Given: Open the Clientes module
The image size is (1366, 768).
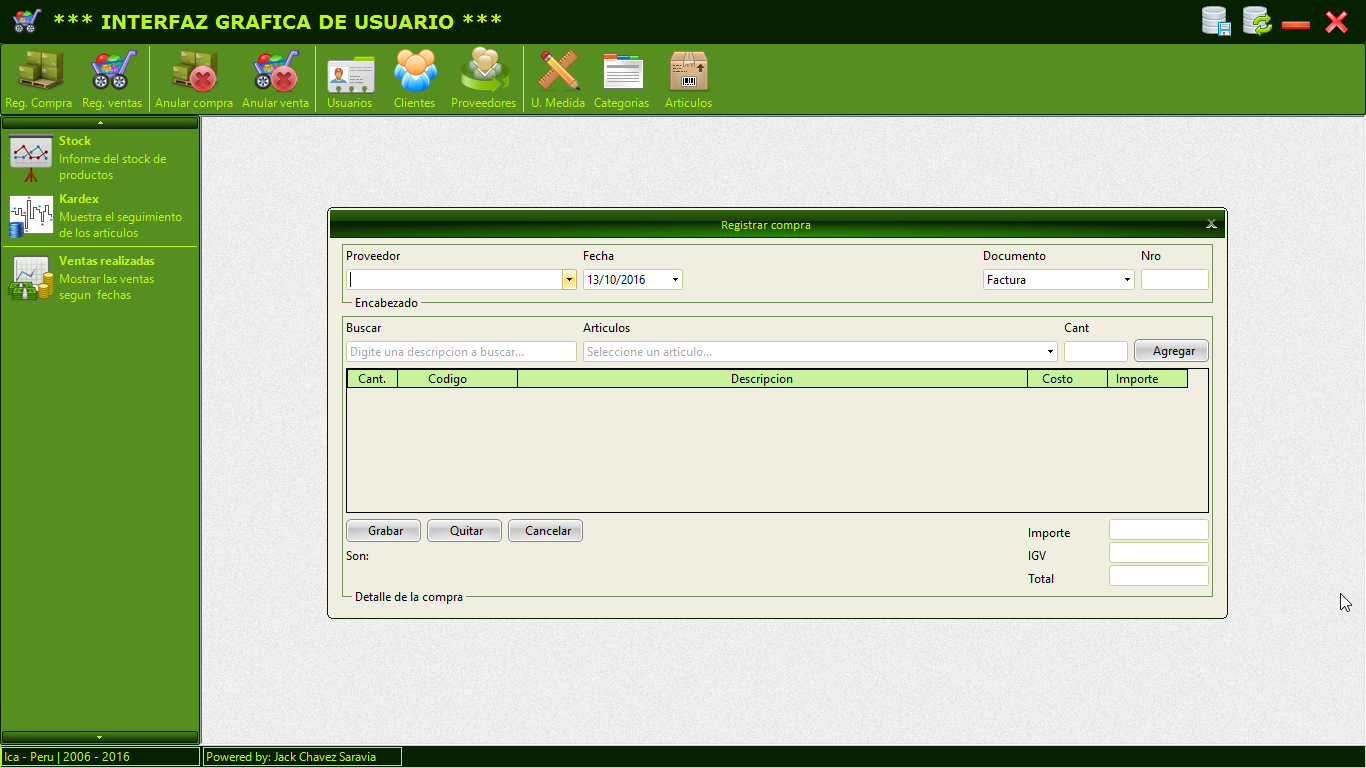Looking at the screenshot, I should point(415,79).
